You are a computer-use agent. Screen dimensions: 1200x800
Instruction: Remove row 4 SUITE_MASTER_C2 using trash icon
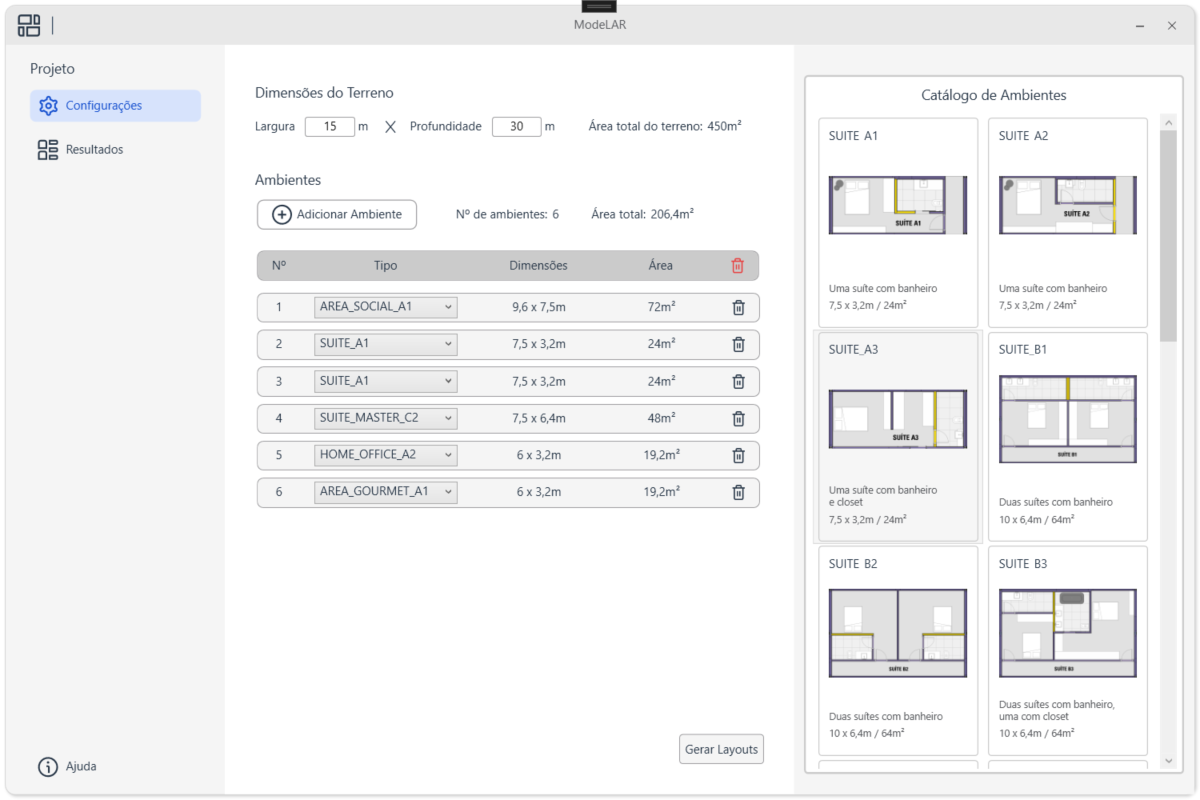(x=738, y=419)
